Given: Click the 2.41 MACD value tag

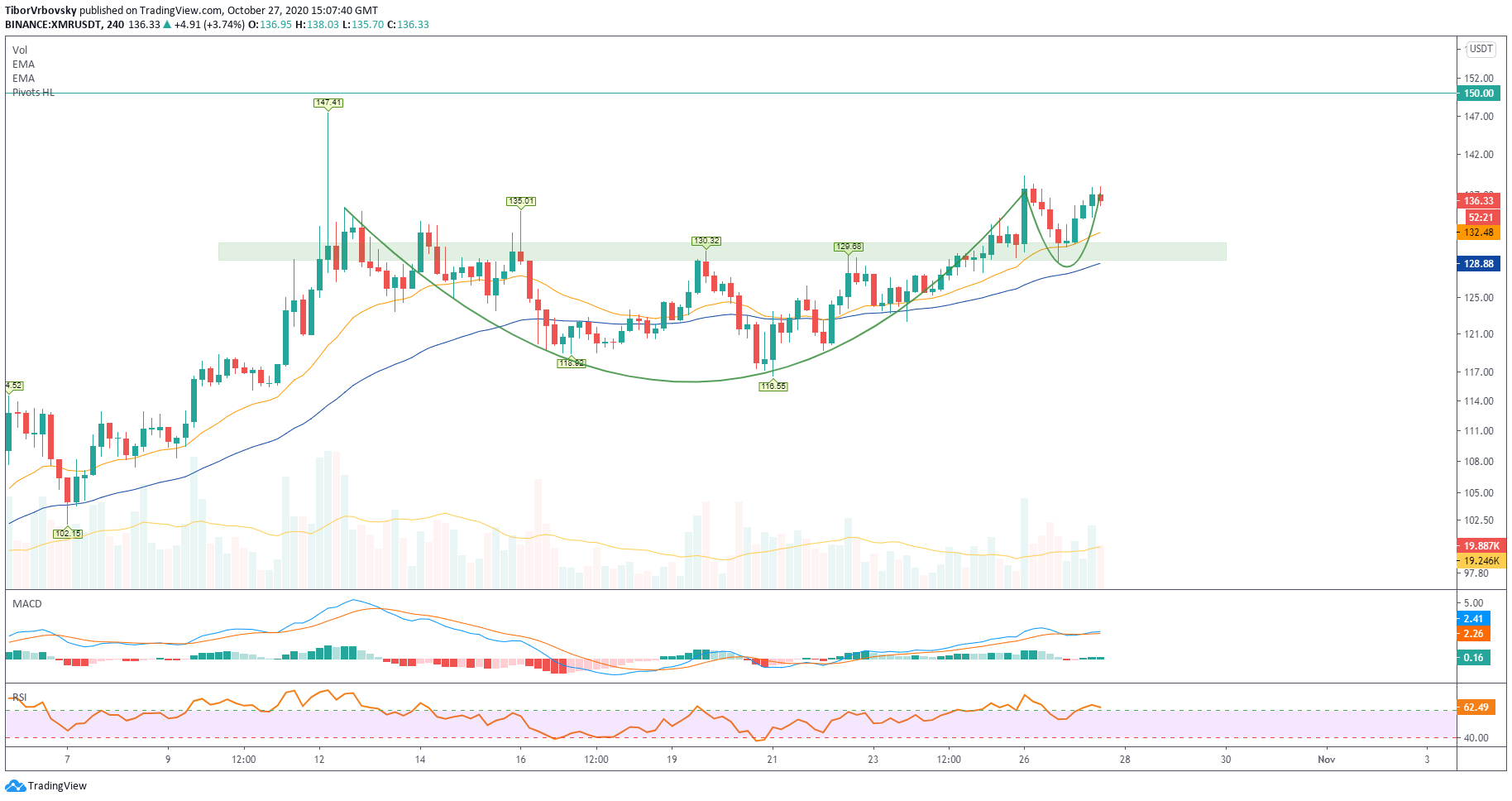Looking at the screenshot, I should (1473, 619).
